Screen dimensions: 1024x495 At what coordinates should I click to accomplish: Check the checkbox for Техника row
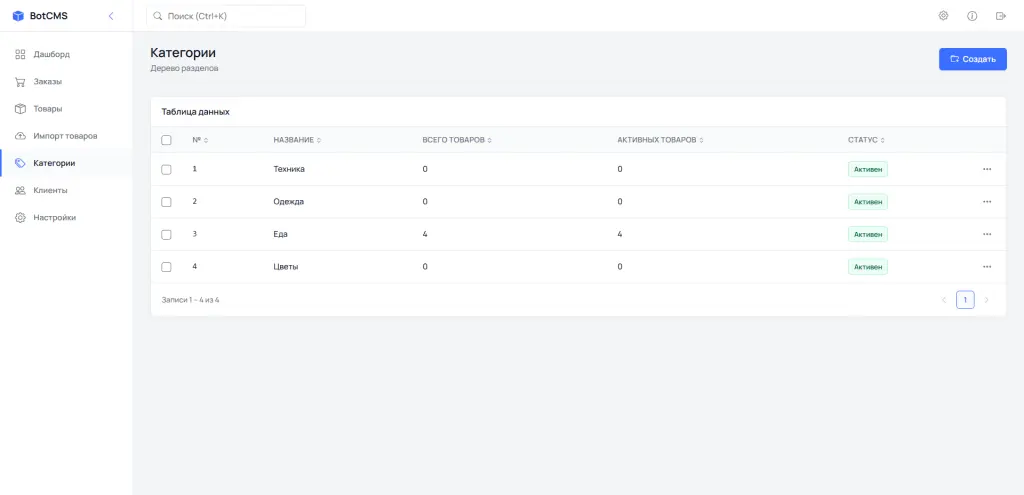point(166,169)
